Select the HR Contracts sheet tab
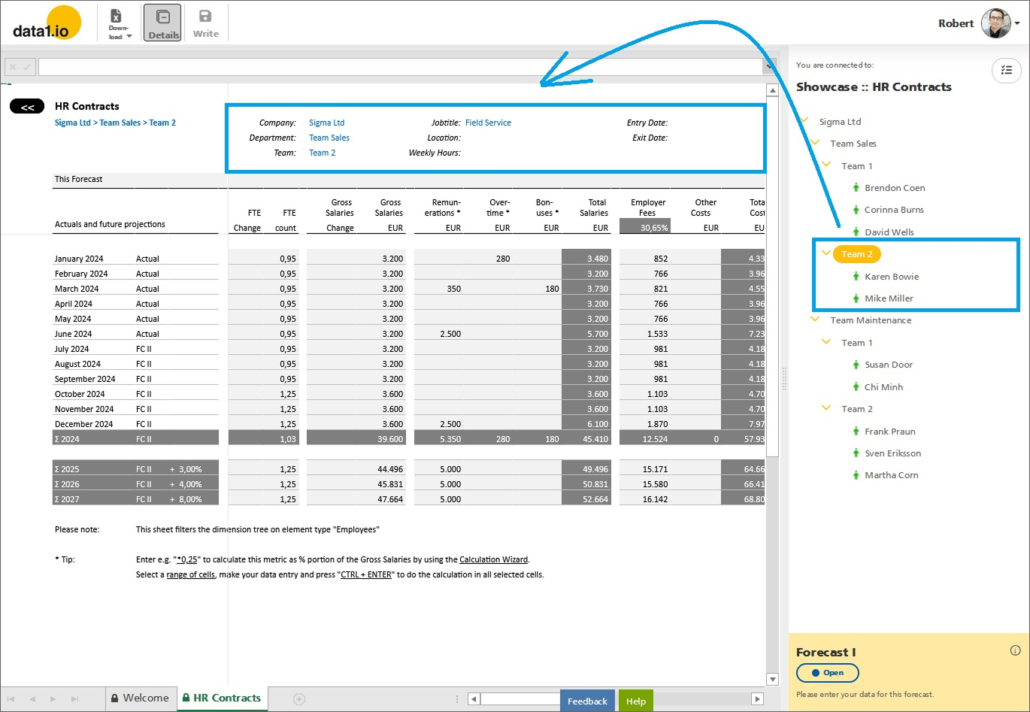This screenshot has width=1030, height=712. click(221, 698)
